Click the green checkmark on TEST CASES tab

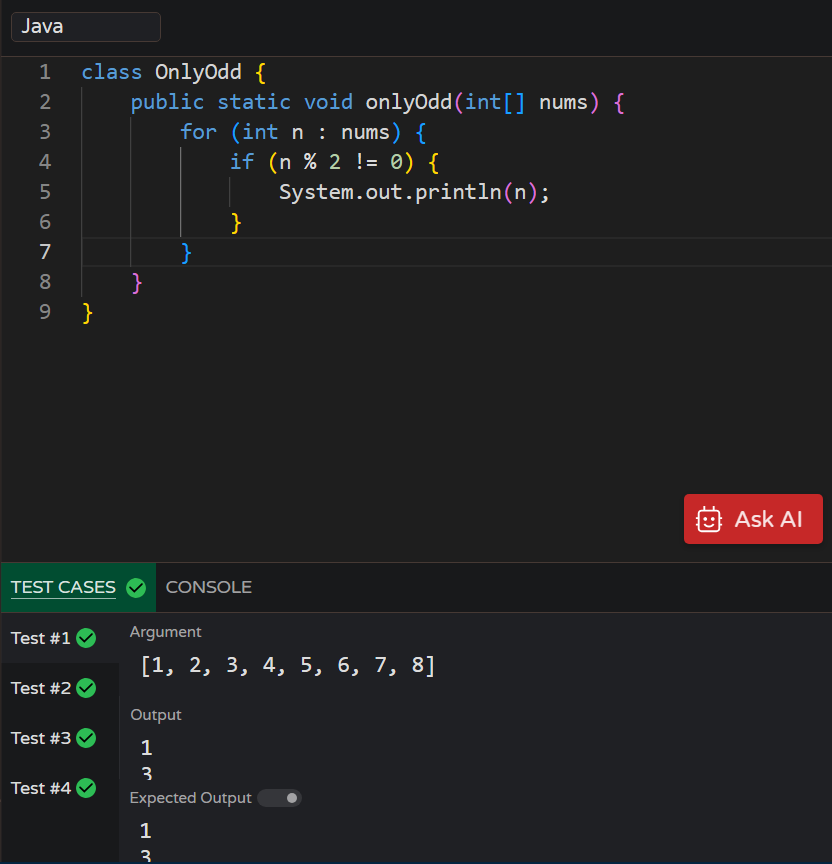(136, 587)
